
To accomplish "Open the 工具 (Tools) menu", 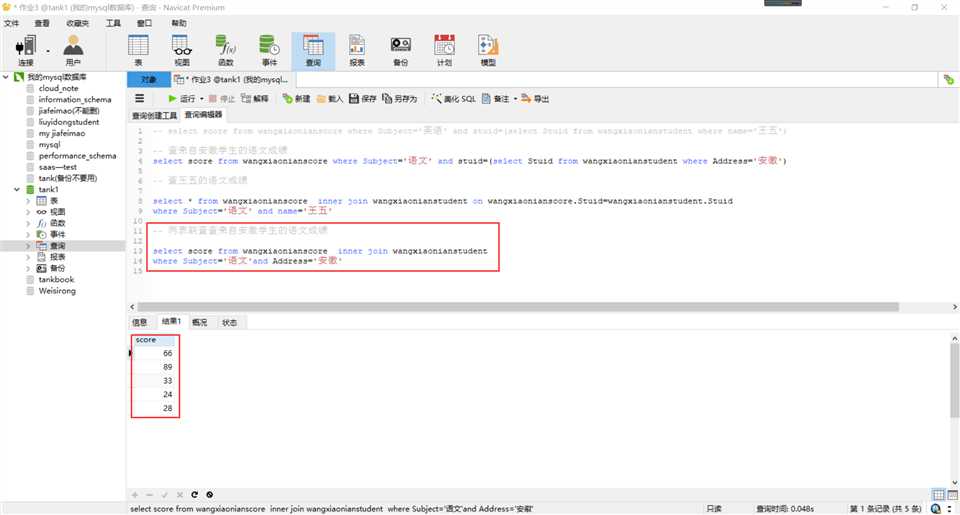I will tap(113, 23).
